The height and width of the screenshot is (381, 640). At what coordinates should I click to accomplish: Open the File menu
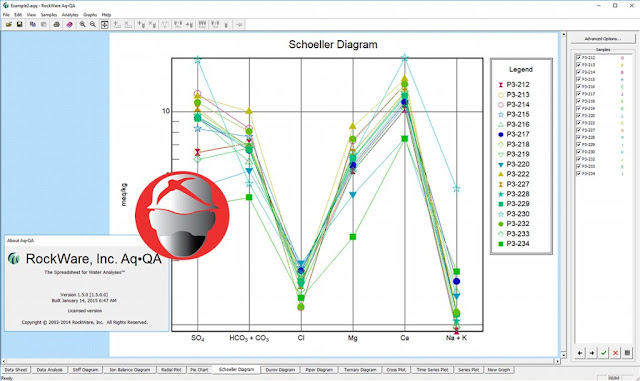(x=6, y=15)
